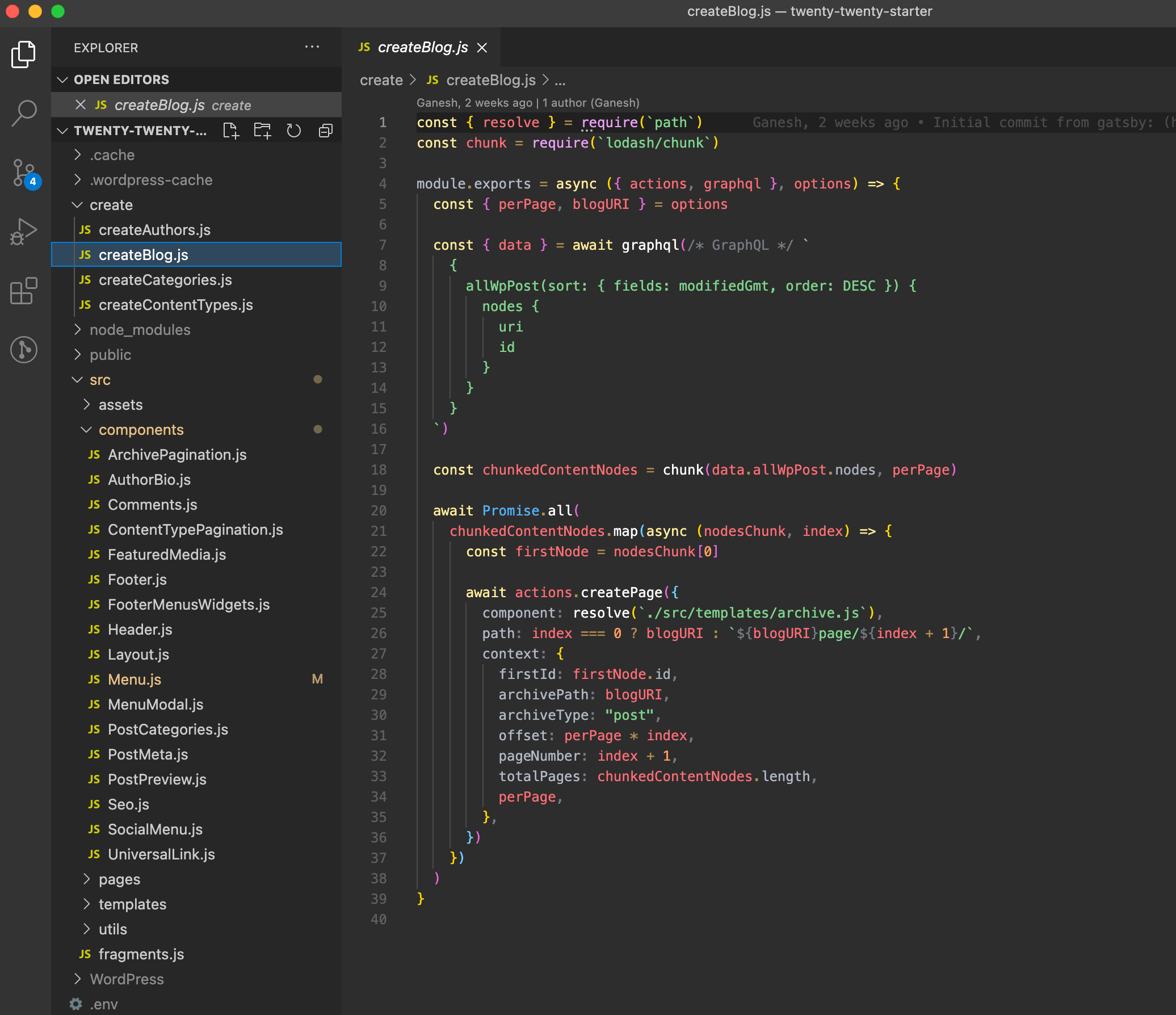Image resolution: width=1176 pixels, height=1015 pixels.
Task: Click 'create' in the breadcrumb path
Action: pyautogui.click(x=381, y=80)
